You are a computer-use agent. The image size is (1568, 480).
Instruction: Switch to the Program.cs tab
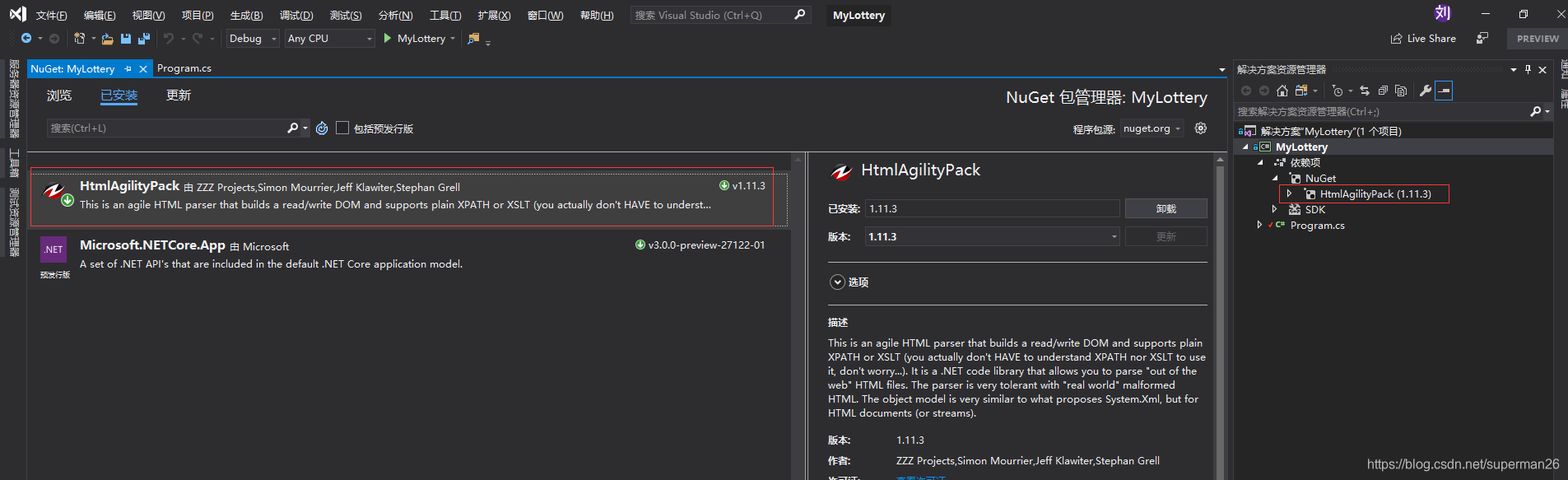[184, 68]
